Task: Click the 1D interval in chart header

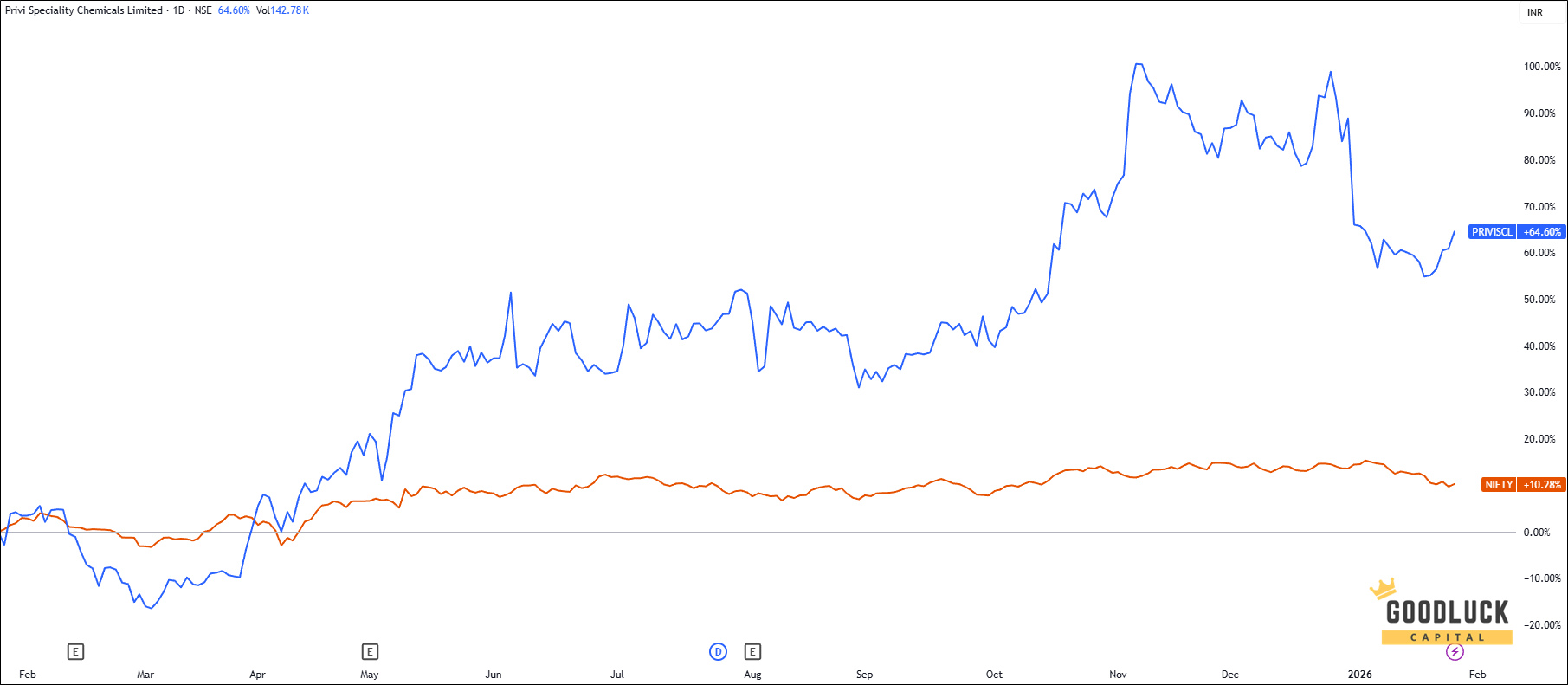Action: [178, 10]
